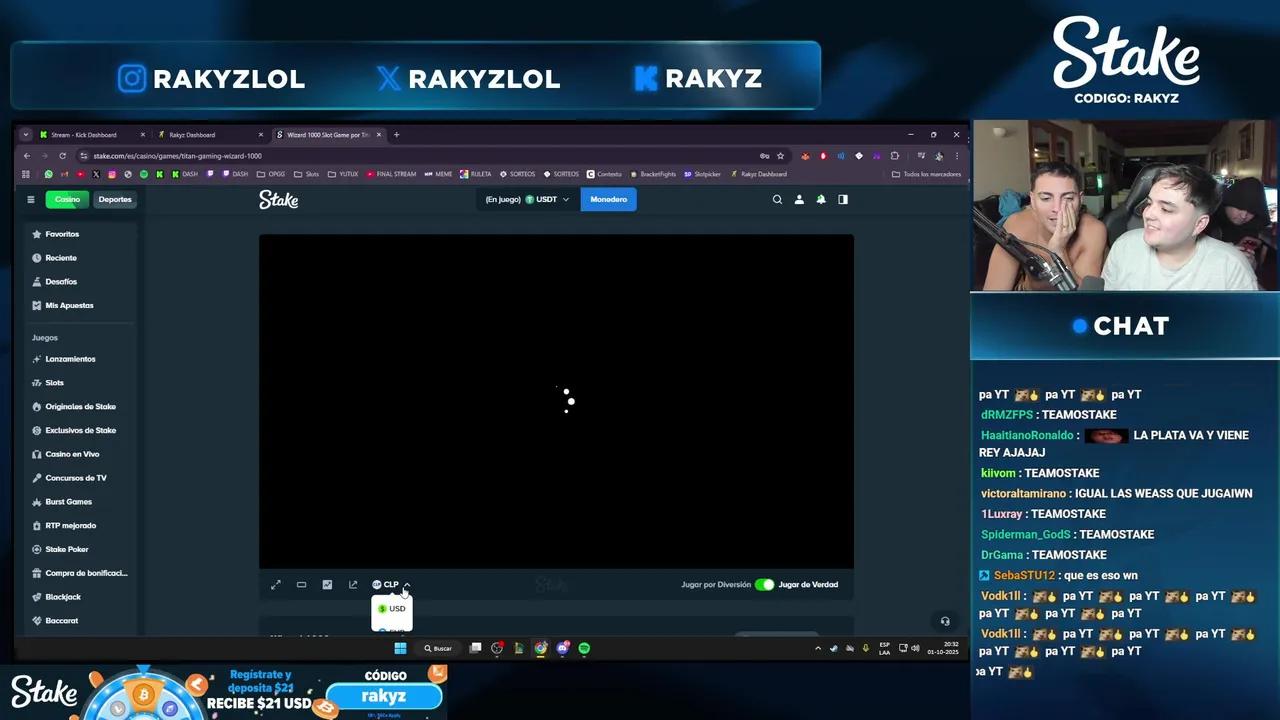
Task: Open the Baccarat category
Action: click(80, 621)
